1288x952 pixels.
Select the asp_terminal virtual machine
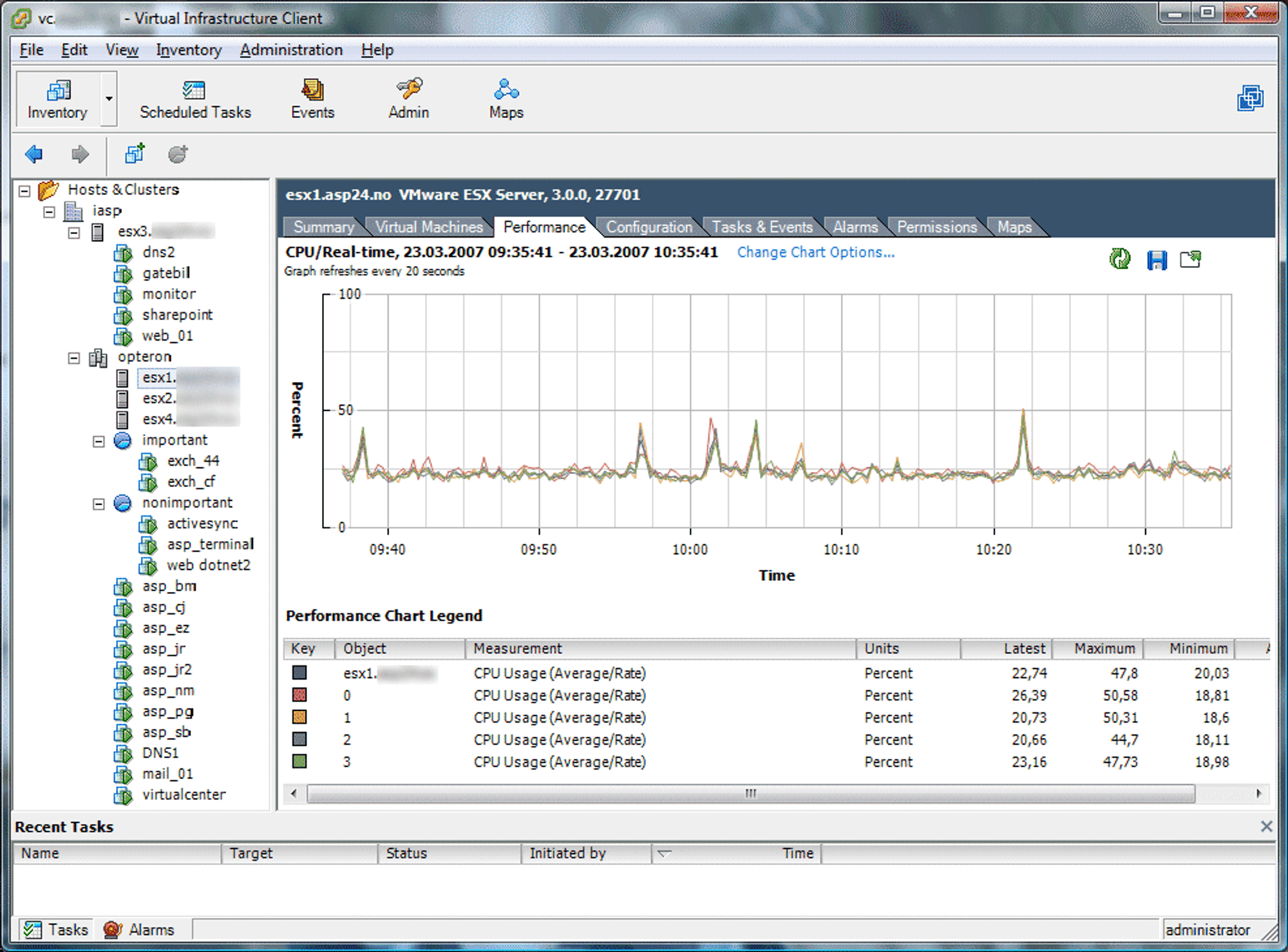click(210, 545)
